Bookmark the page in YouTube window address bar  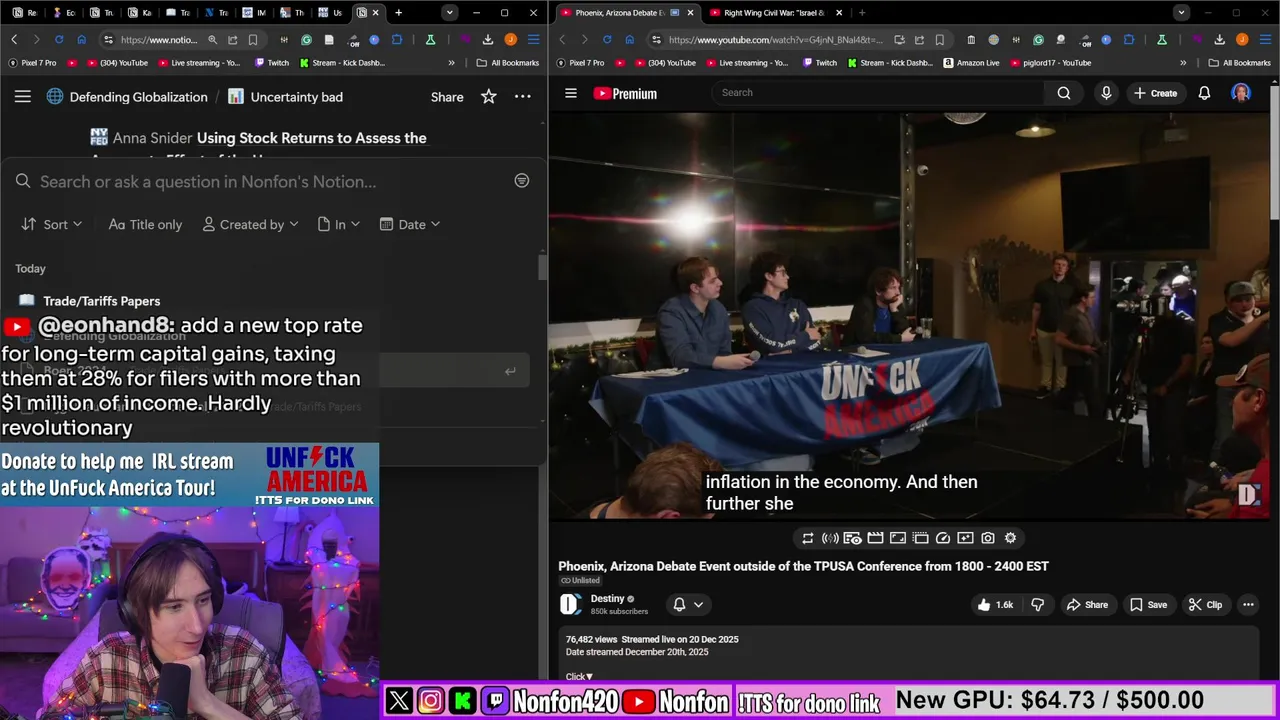coord(940,39)
